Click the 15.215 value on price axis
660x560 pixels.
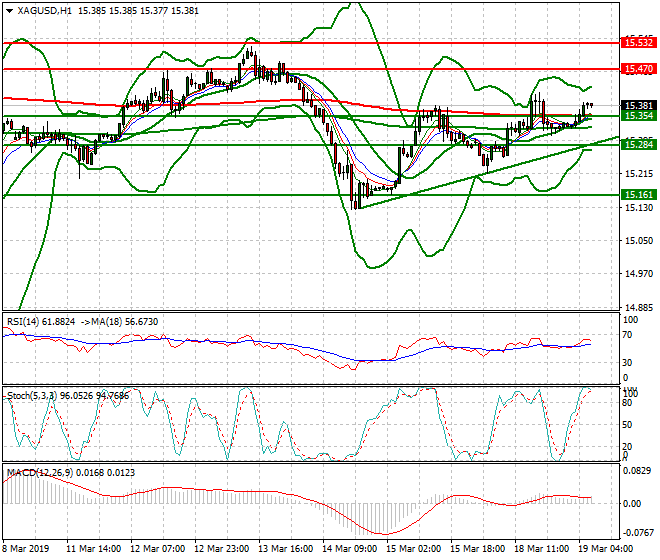point(637,174)
